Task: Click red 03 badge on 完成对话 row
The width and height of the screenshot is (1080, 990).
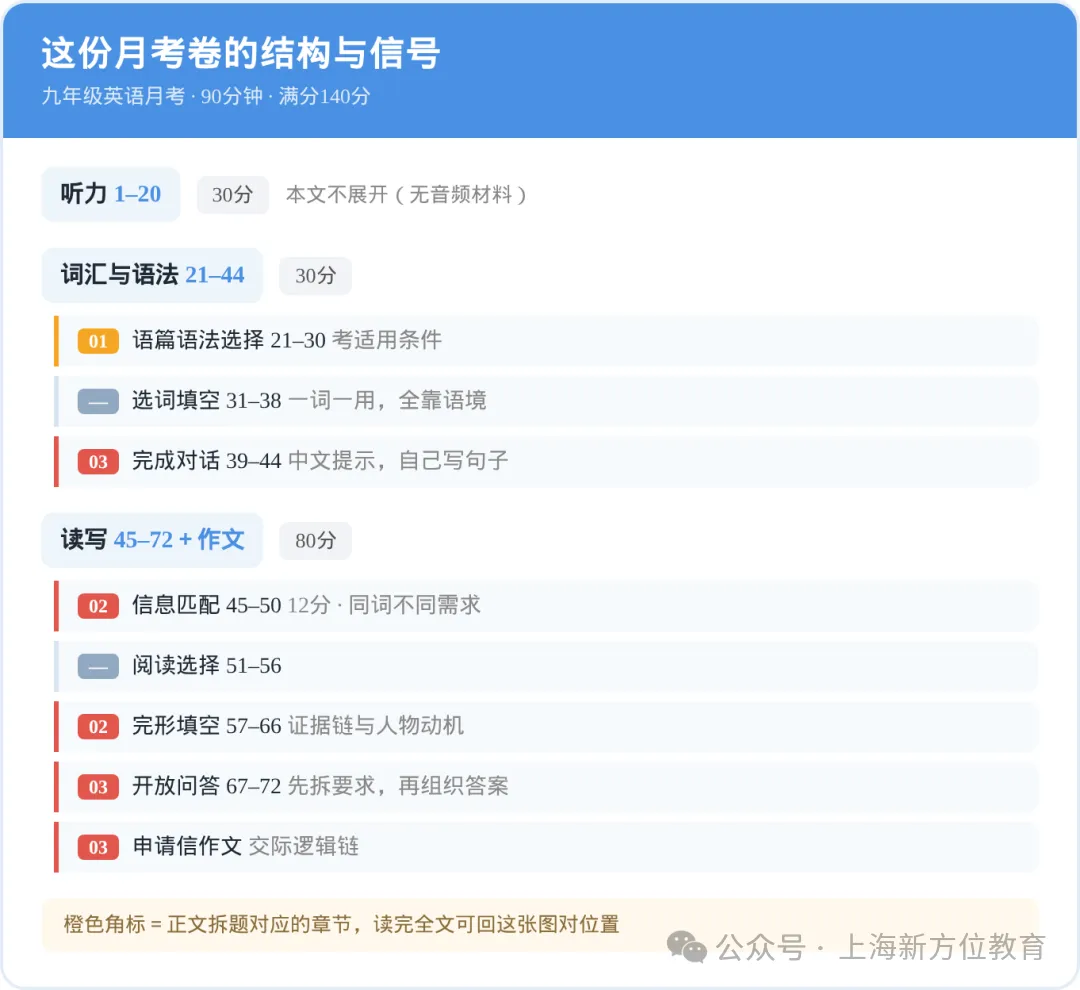Action: (x=98, y=462)
